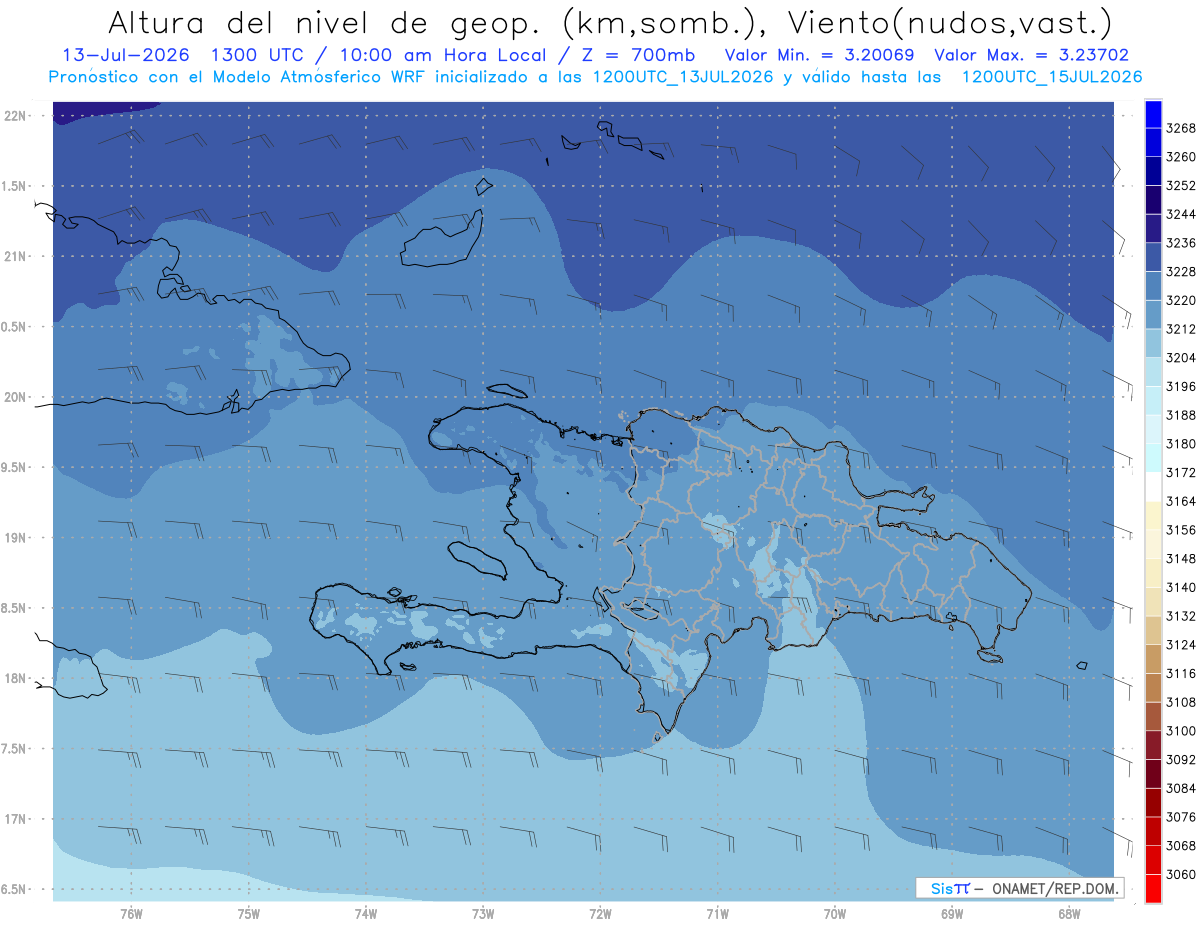Click the '71W' longitude tick label
1200x927 pixels.
717,914
